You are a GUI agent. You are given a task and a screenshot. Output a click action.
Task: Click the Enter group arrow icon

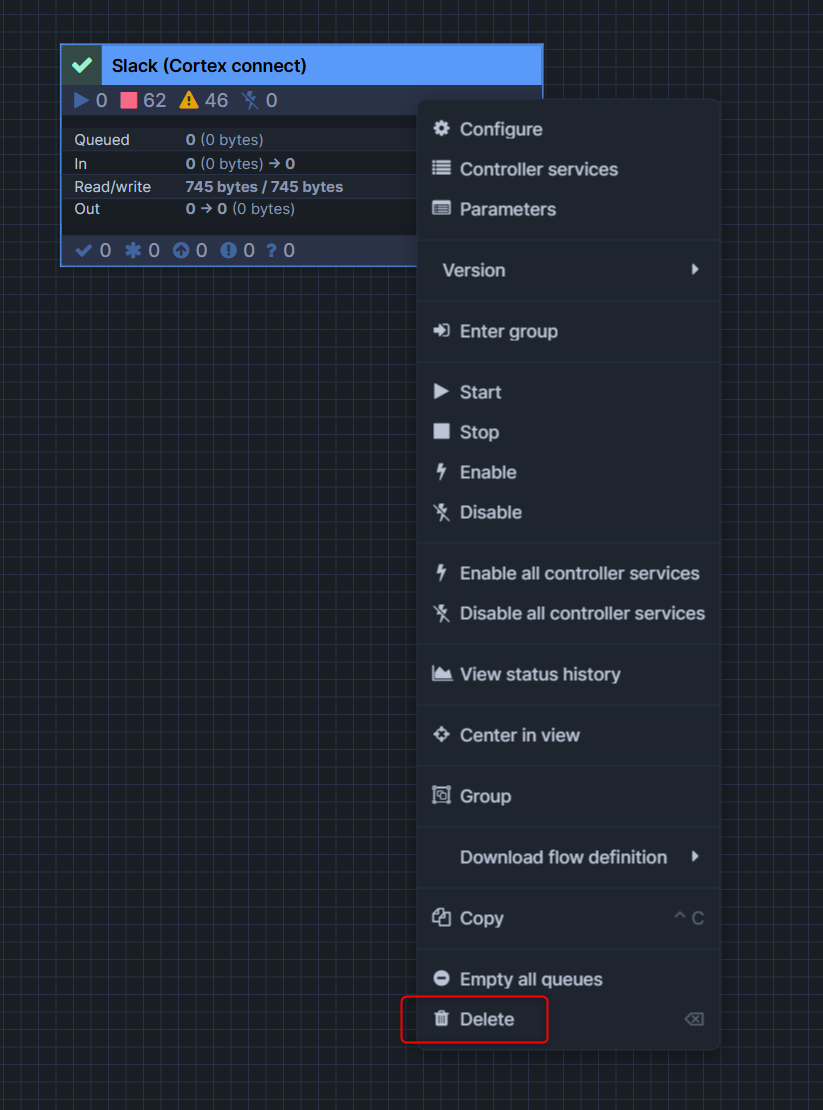441,331
